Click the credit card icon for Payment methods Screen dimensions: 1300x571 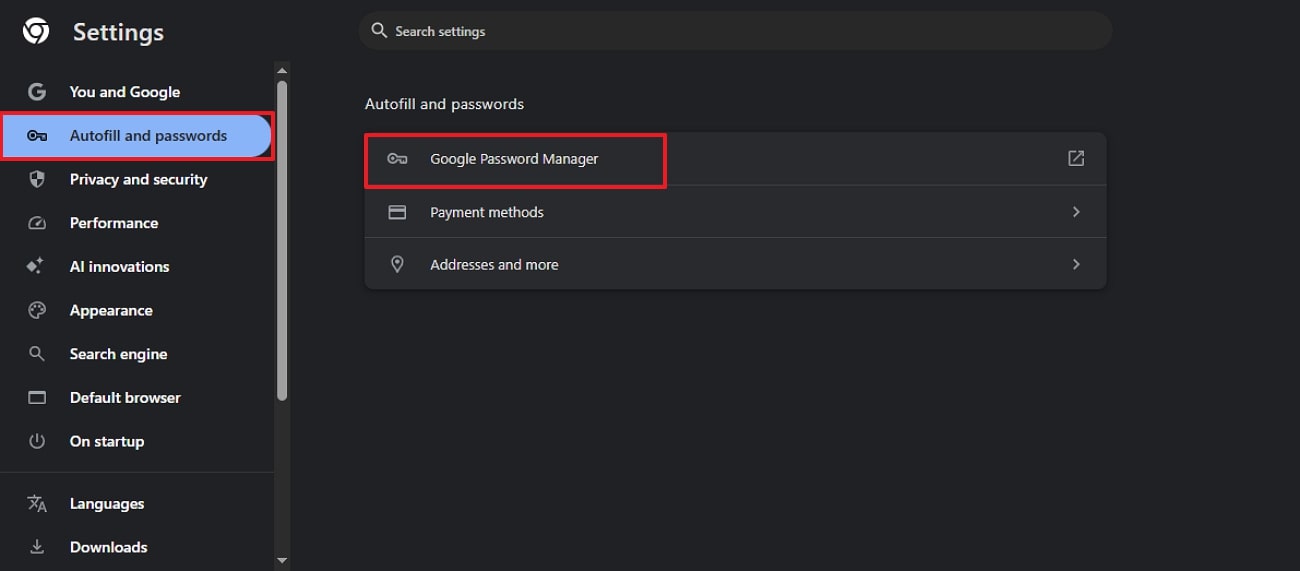pos(397,212)
